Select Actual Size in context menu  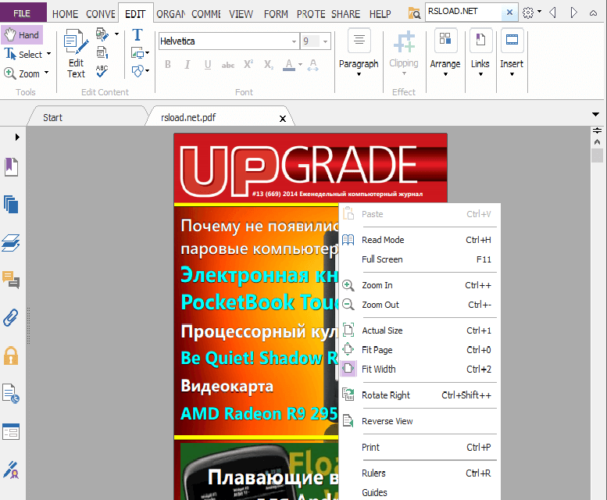click(x=418, y=330)
